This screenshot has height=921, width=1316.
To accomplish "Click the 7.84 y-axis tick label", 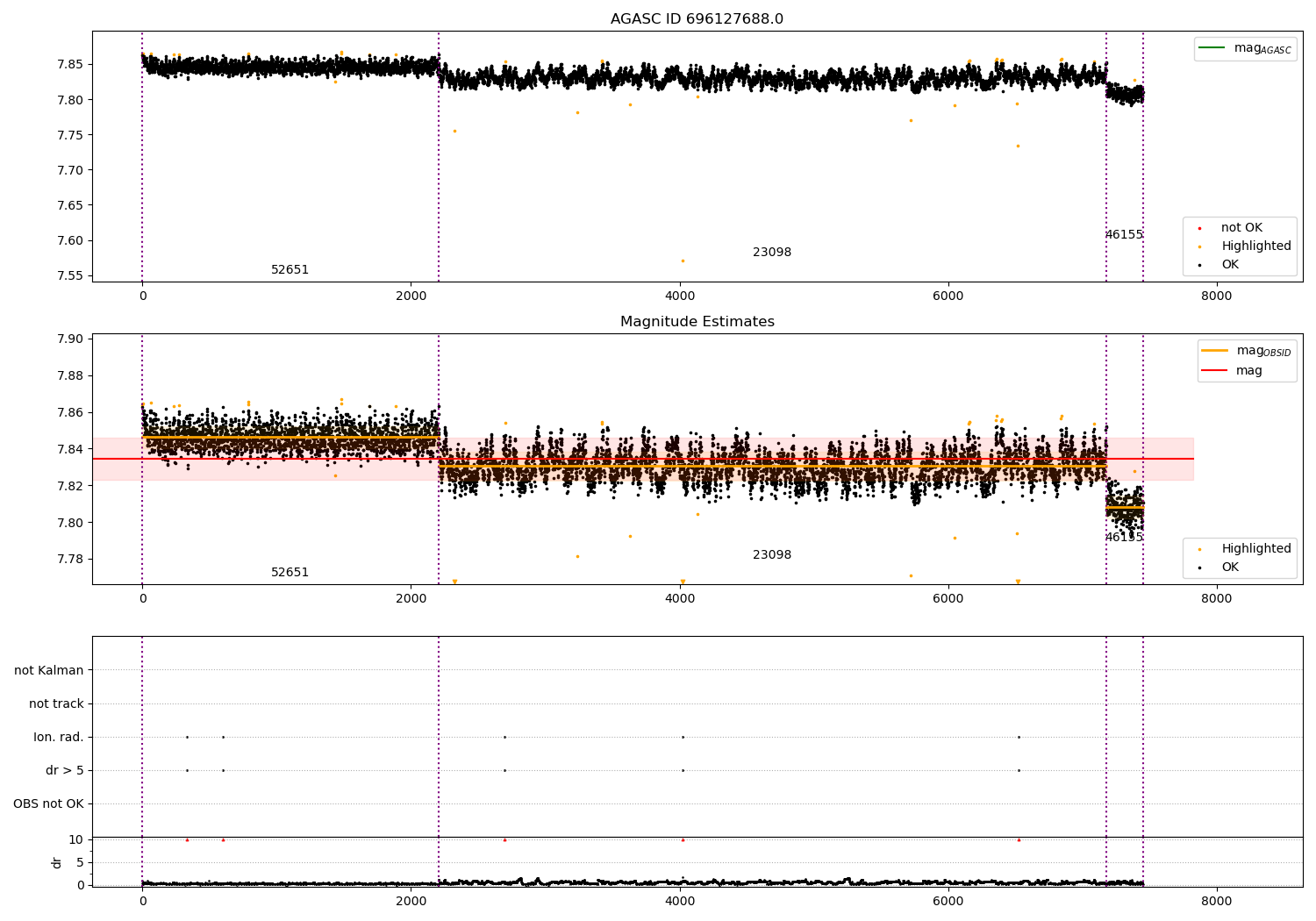I will [70, 449].
